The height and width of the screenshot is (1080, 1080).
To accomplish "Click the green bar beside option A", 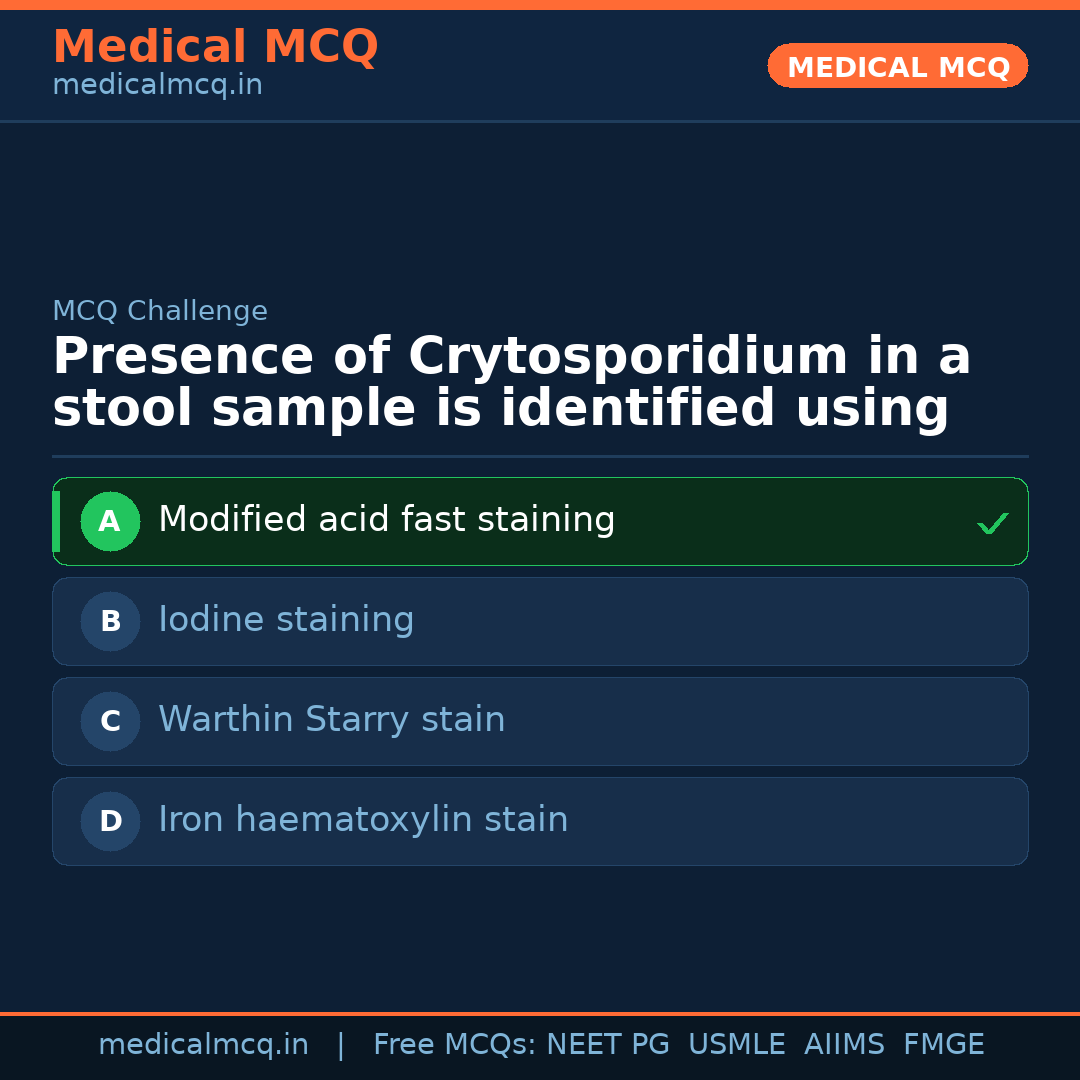I will (x=56, y=521).
